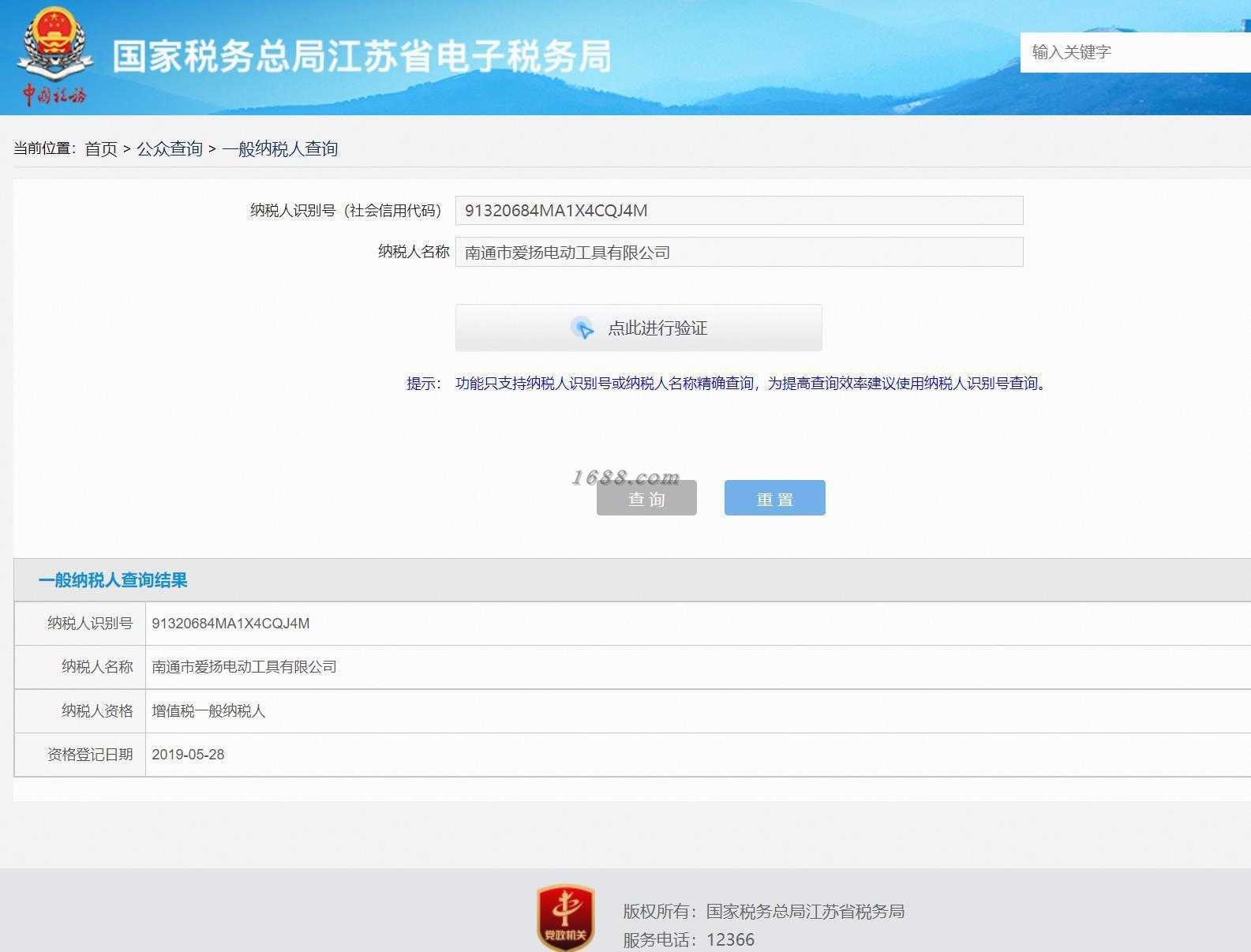Viewport: 1251px width, 952px height.
Task: Click the China Tax emblem logo
Action: pyautogui.click(x=55, y=55)
